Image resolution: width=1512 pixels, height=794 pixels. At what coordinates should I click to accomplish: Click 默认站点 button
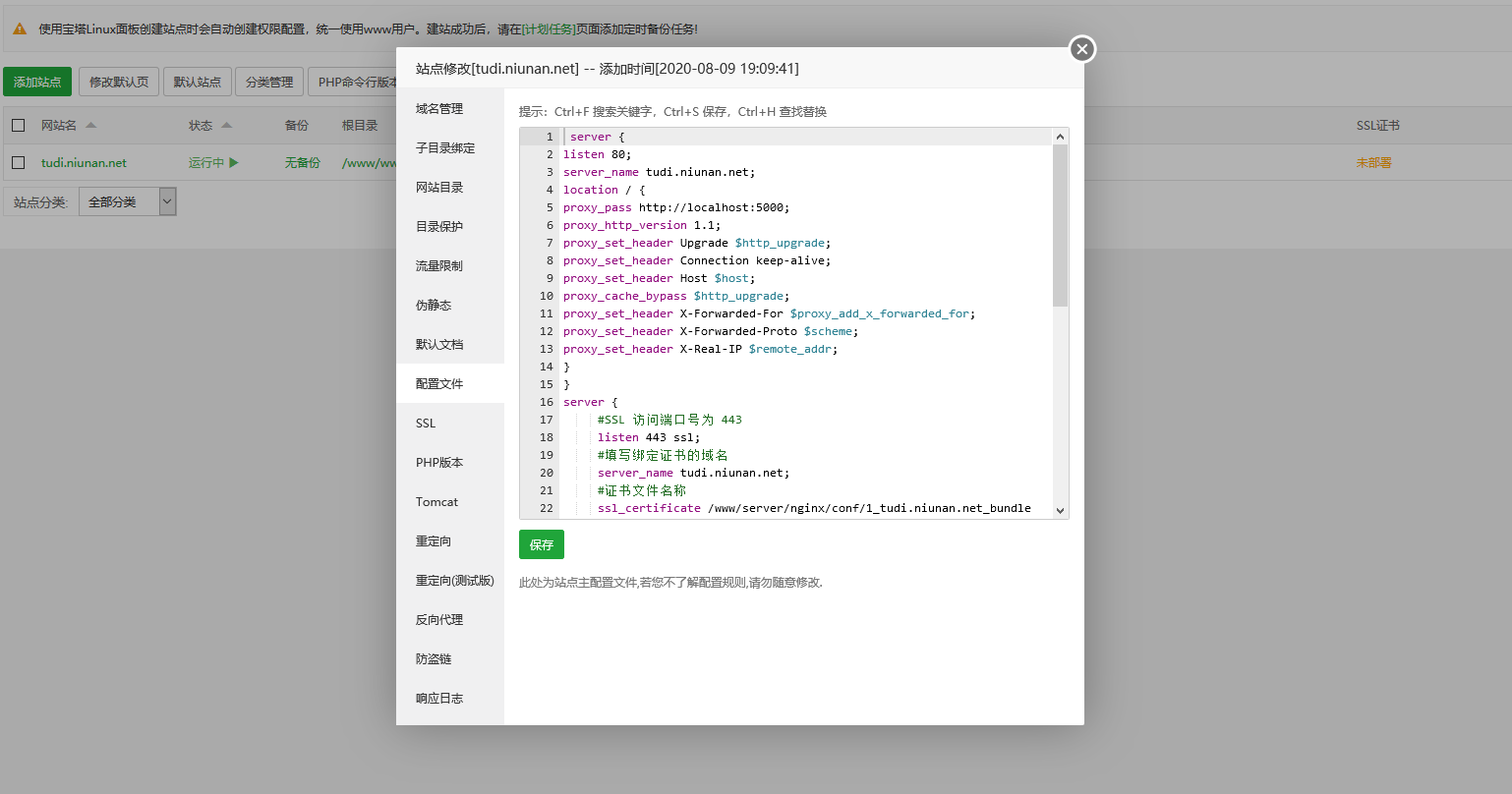coord(198,82)
